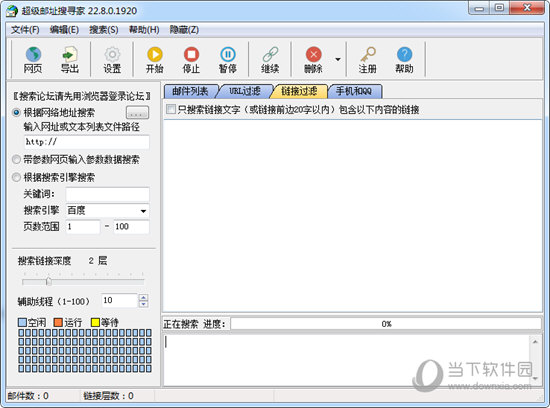
Task: Click the 2 层 depth value text
Action: click(98, 260)
